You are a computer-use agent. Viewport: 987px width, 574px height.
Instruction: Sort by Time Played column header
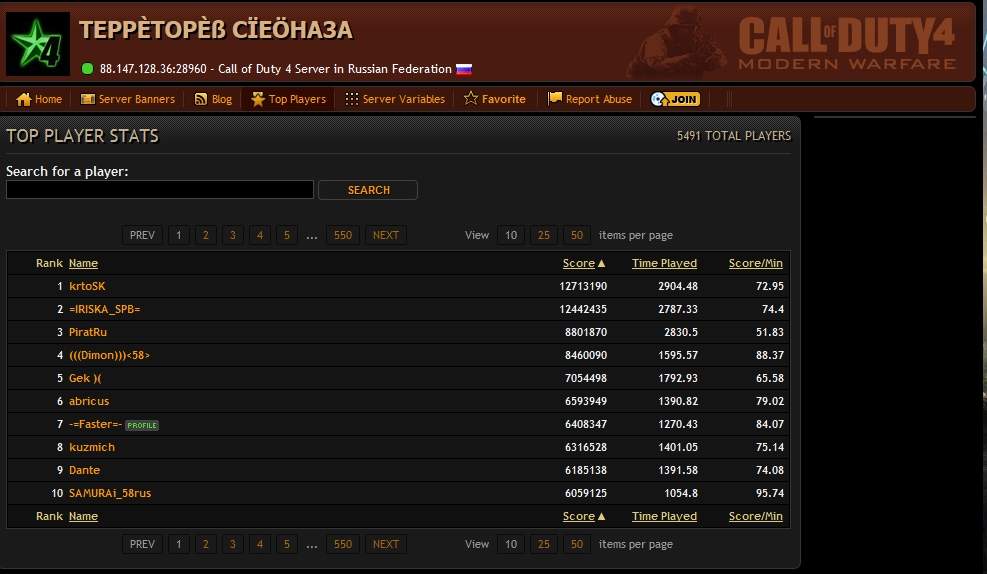coord(664,263)
